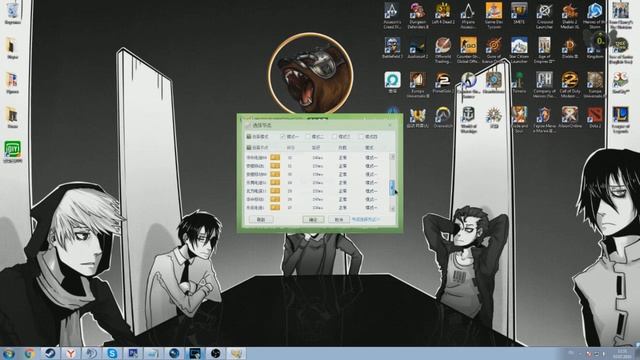Viewport: 640px width, 360px height.
Task: Select the Blade and Soul icon
Action: click(519, 119)
